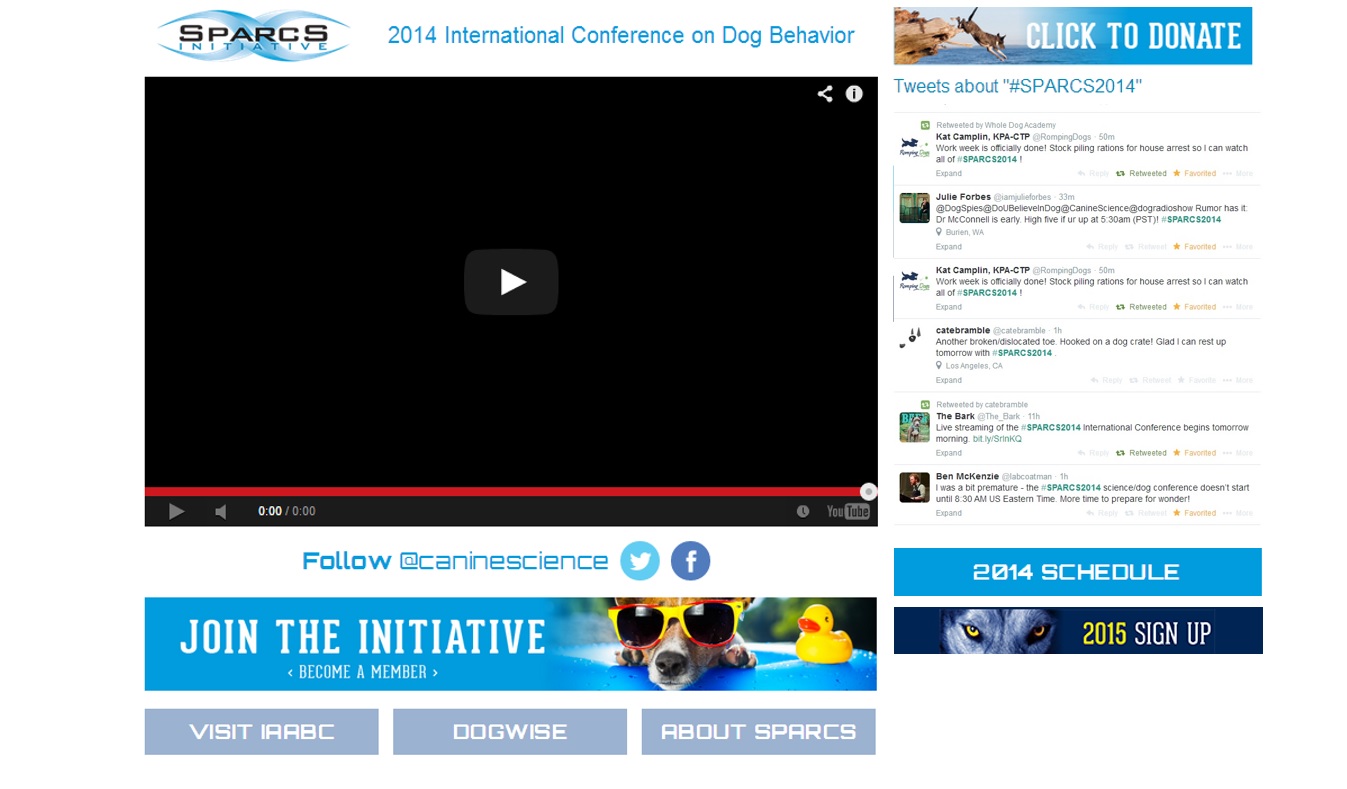Favorite catebramble's tweet

pos(1197,380)
